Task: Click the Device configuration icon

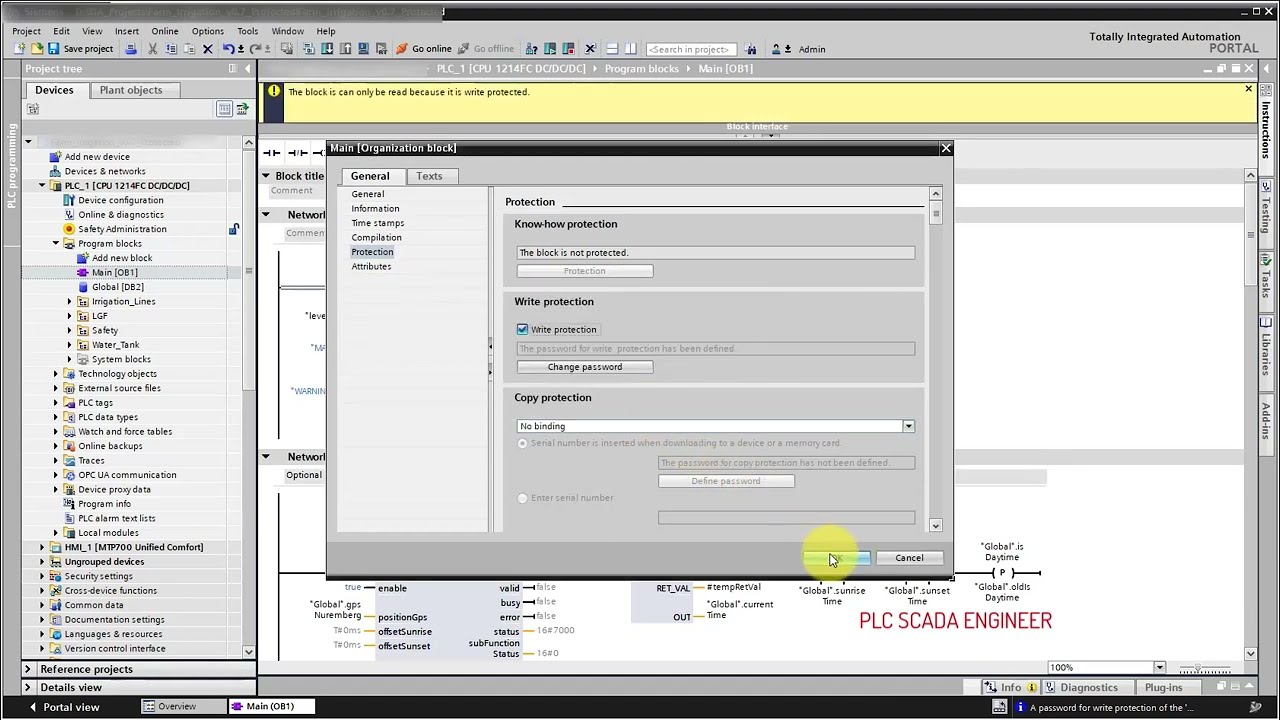Action: tap(69, 200)
